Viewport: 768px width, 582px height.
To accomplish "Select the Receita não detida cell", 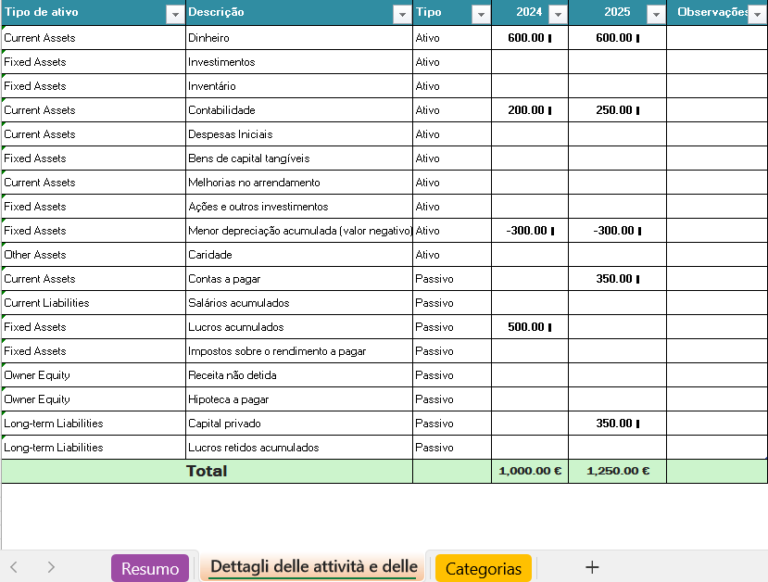I will pyautogui.click(x=299, y=375).
